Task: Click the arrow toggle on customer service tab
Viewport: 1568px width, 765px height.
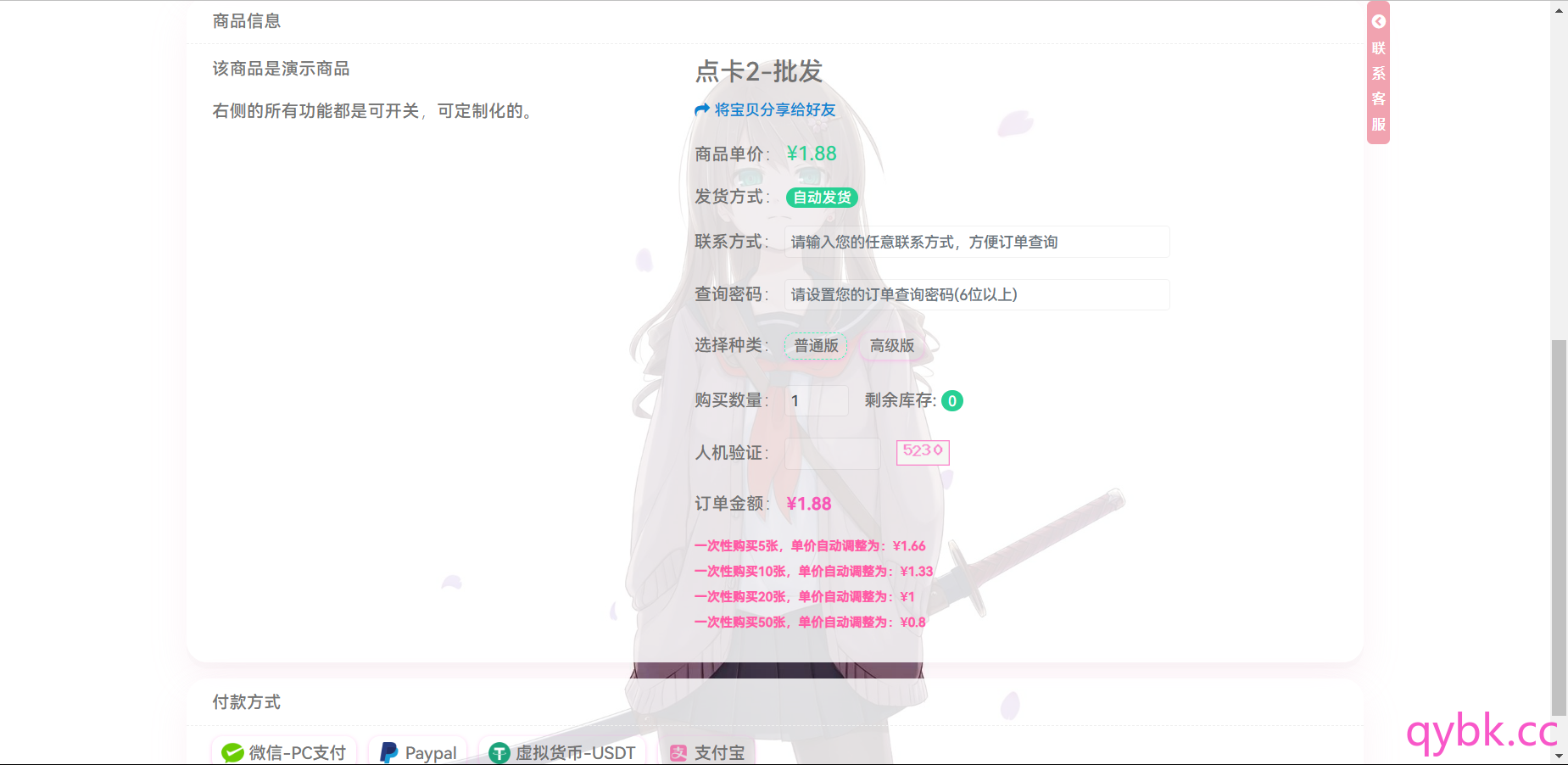Action: [x=1377, y=21]
